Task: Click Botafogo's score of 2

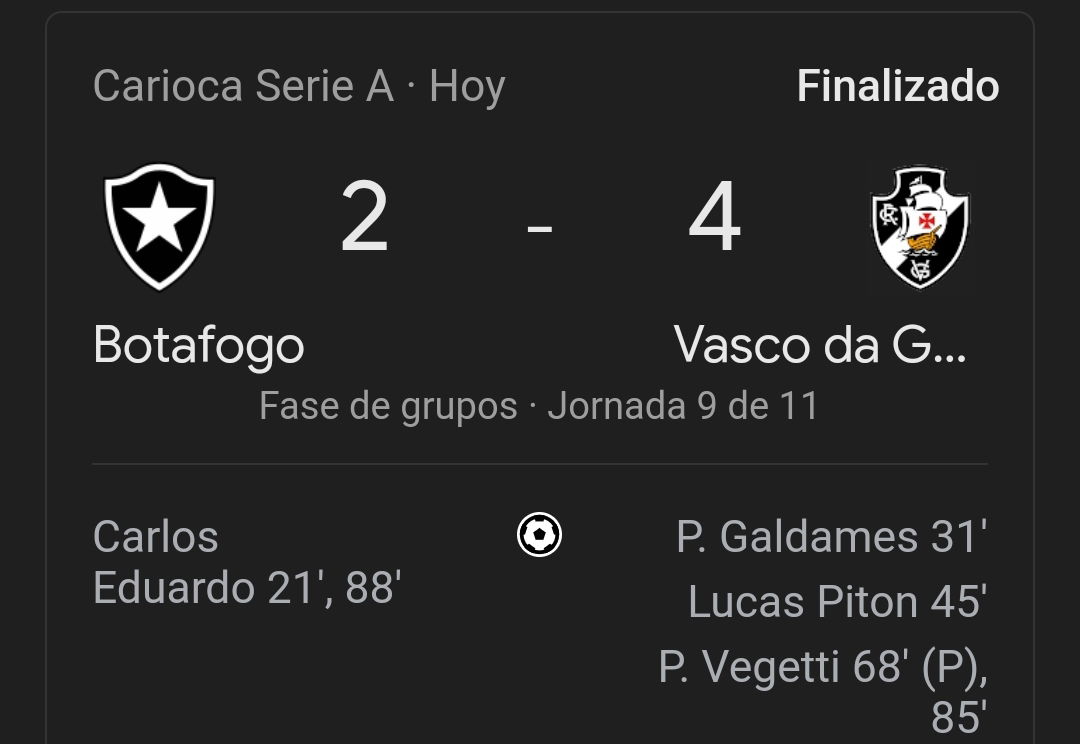Action: click(364, 217)
